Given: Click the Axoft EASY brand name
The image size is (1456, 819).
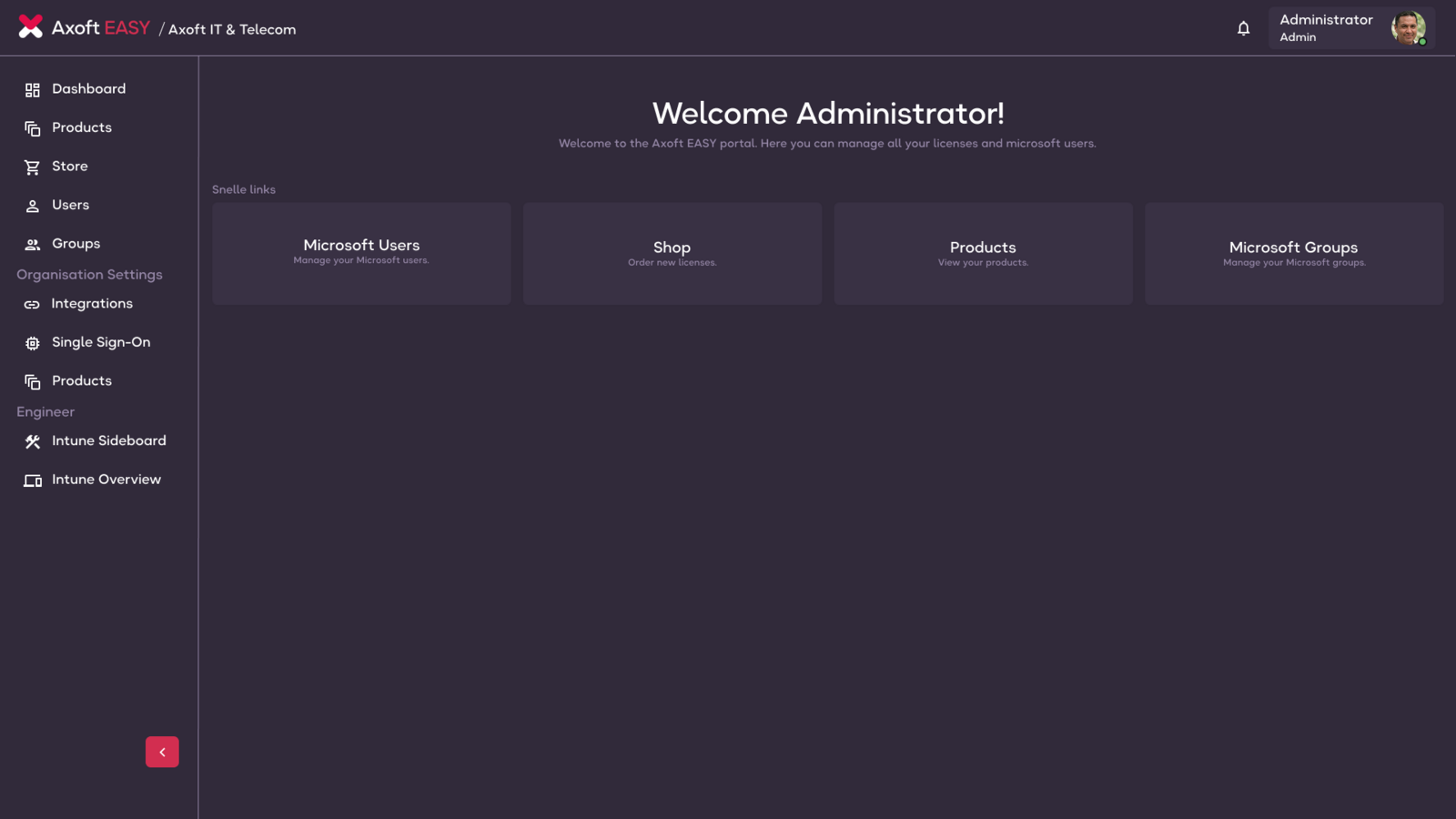Looking at the screenshot, I should coord(101,27).
